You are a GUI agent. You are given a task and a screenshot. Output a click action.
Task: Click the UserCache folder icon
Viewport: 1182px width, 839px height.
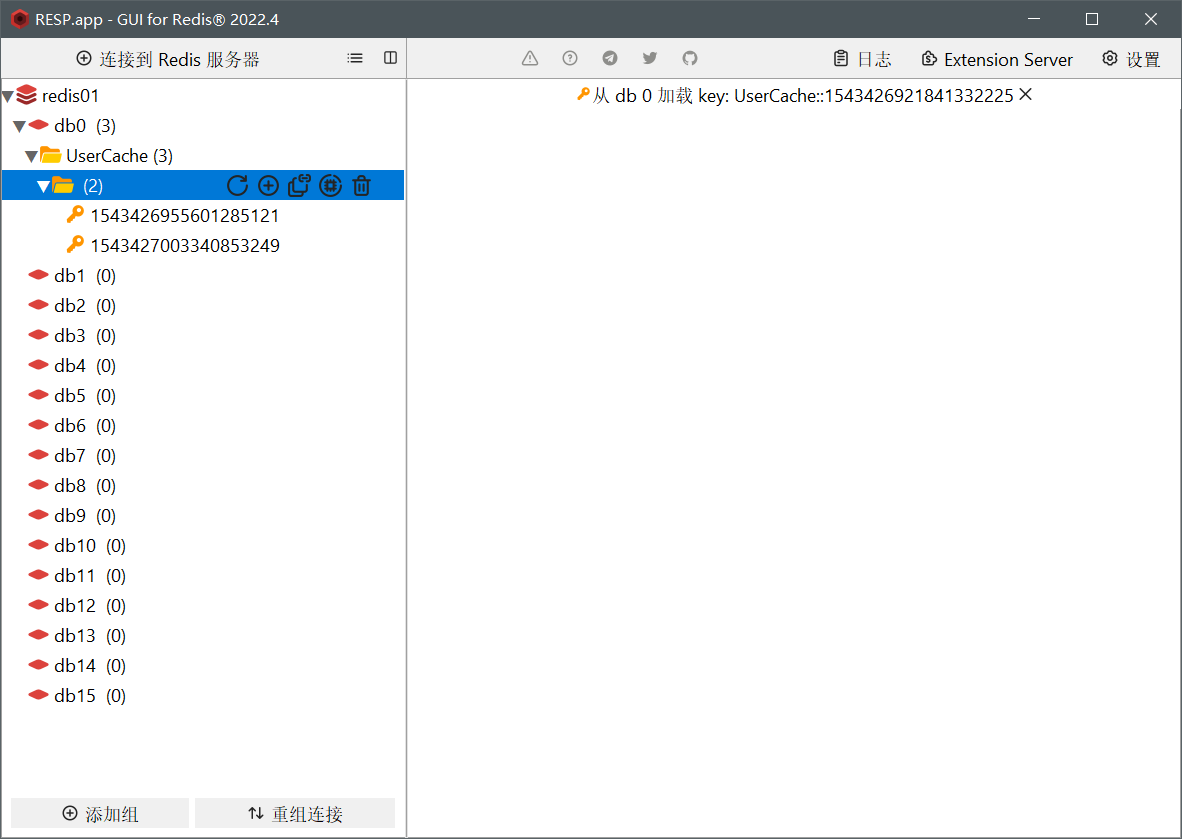(51, 155)
